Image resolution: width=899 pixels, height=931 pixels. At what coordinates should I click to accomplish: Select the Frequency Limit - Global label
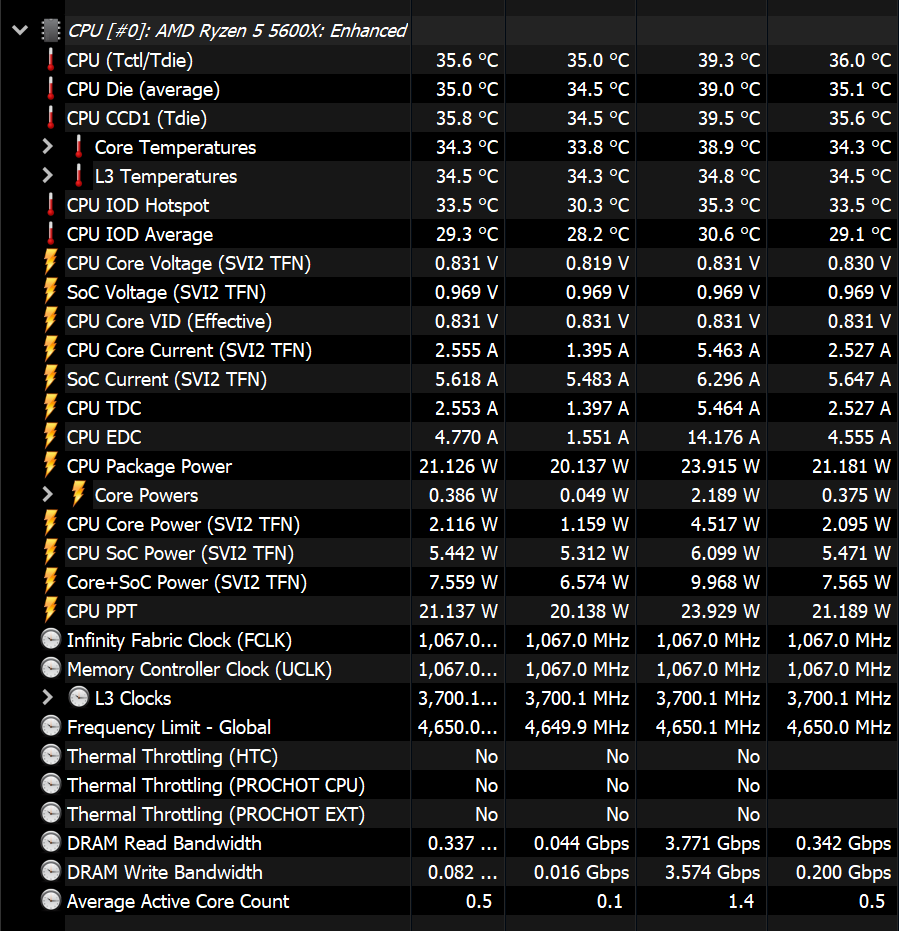pos(169,728)
